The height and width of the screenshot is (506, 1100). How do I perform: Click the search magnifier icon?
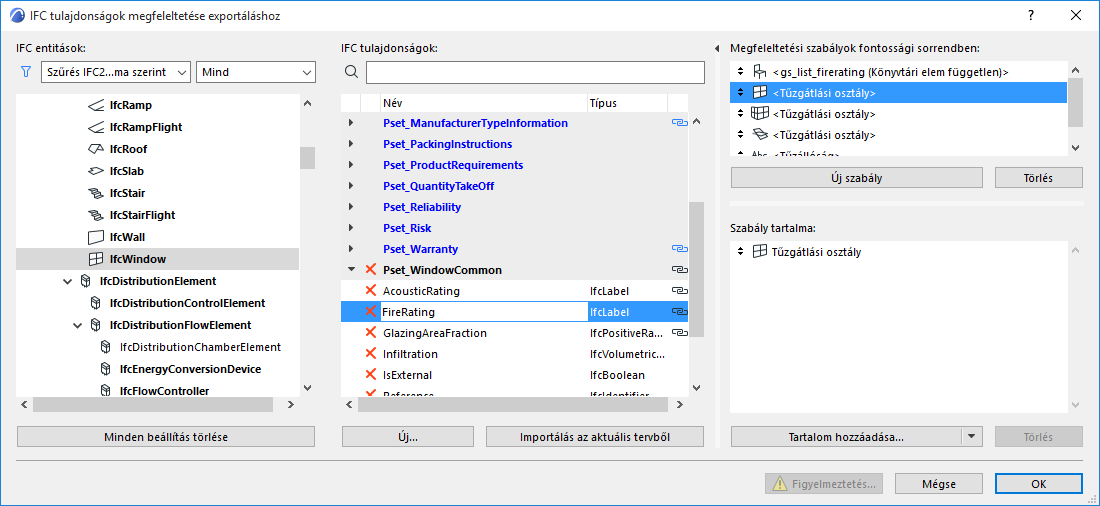point(351,72)
